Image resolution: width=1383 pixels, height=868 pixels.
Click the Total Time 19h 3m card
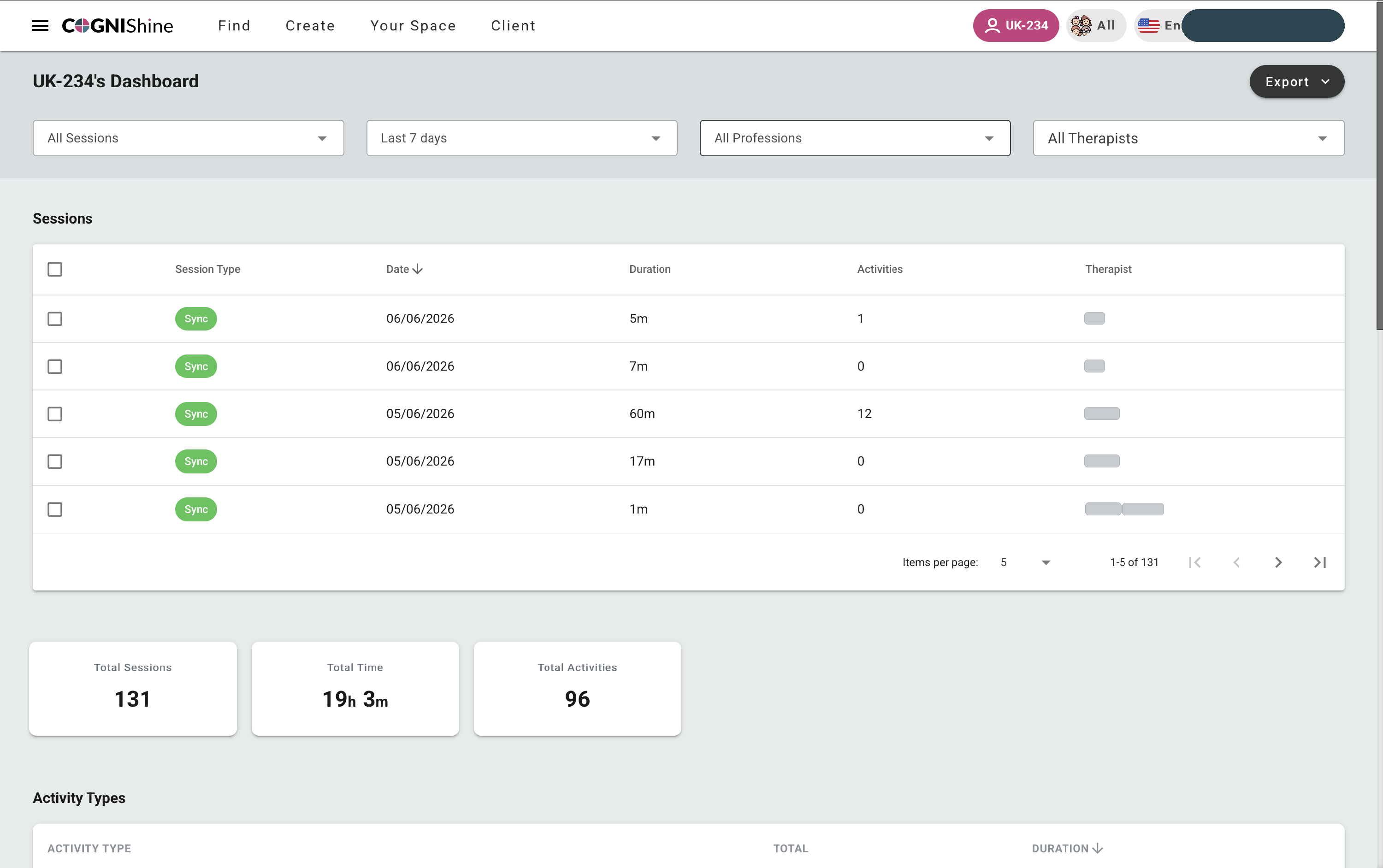pyautogui.click(x=355, y=688)
